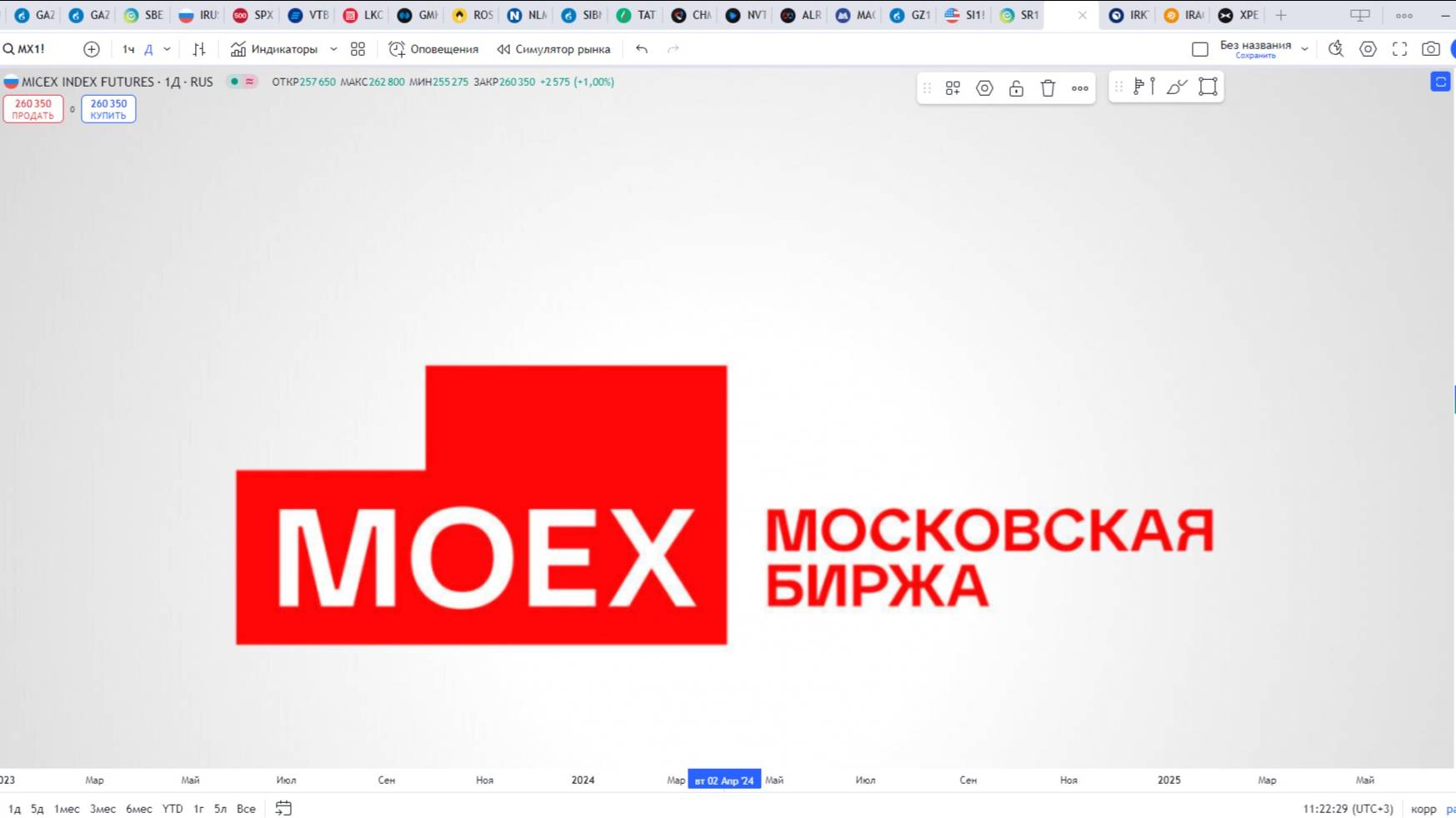The image size is (1456, 818).
Task: Set range to Все
Action: click(x=246, y=809)
